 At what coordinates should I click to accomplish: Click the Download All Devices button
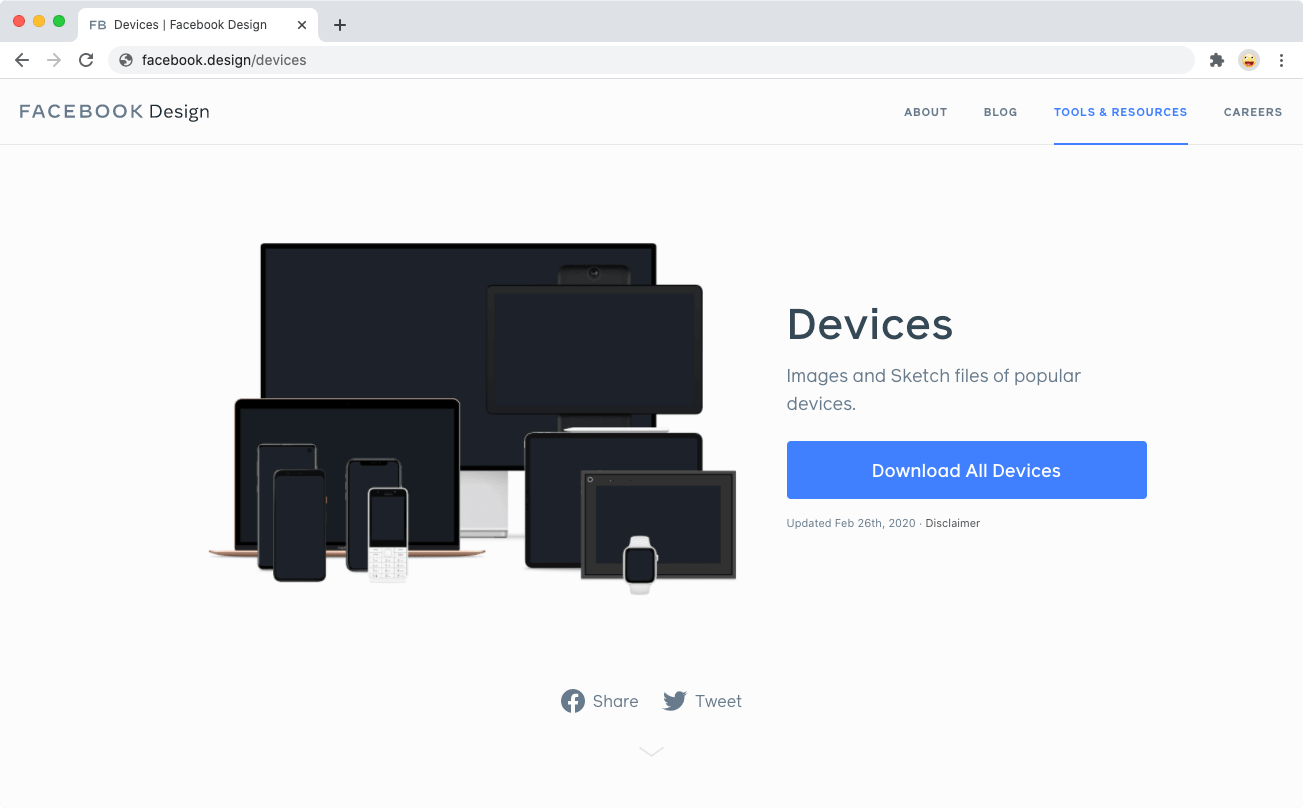(x=966, y=470)
